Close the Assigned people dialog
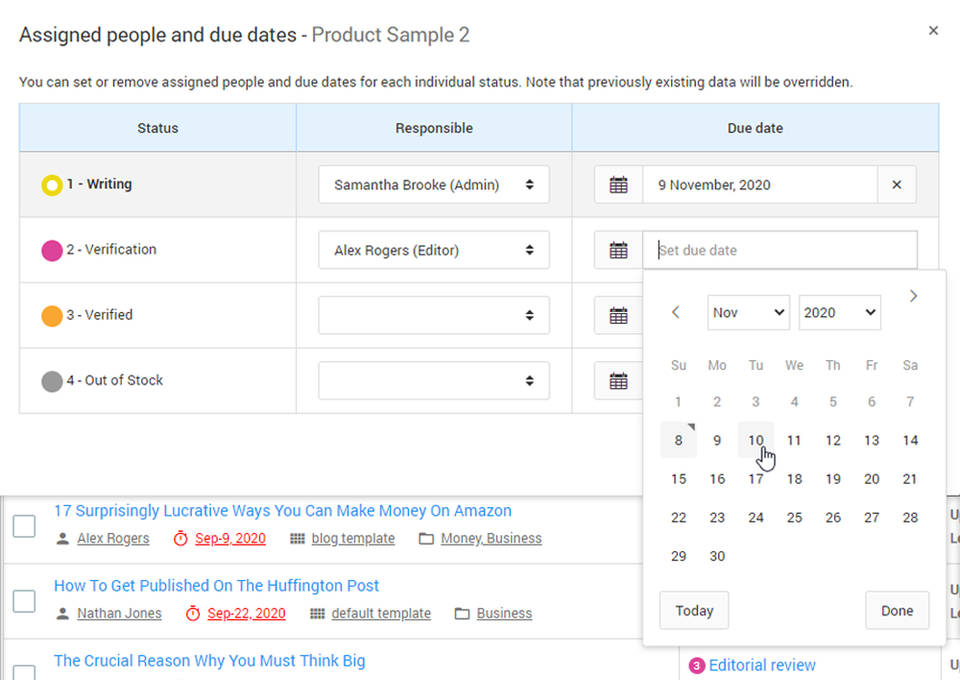 (x=933, y=31)
